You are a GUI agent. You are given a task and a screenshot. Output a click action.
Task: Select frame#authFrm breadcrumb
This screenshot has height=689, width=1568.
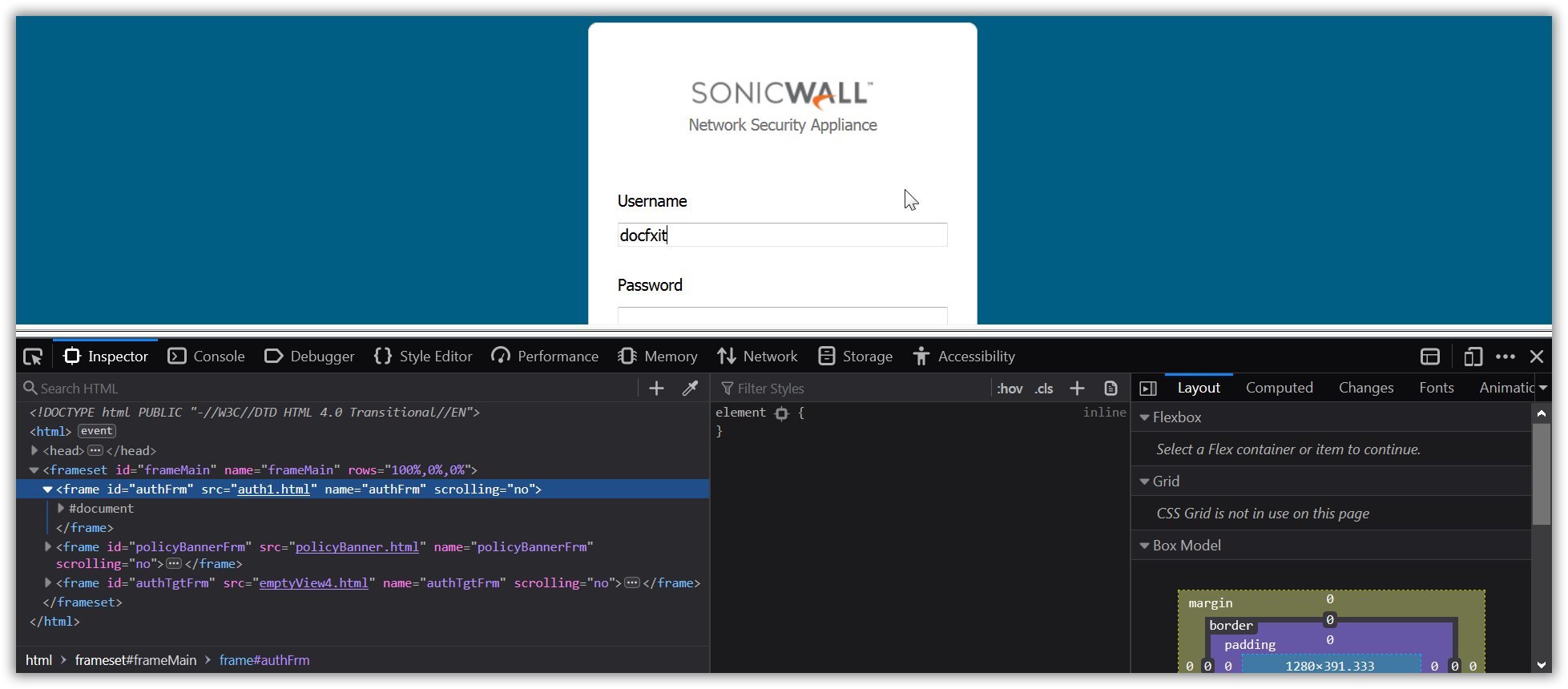click(264, 660)
